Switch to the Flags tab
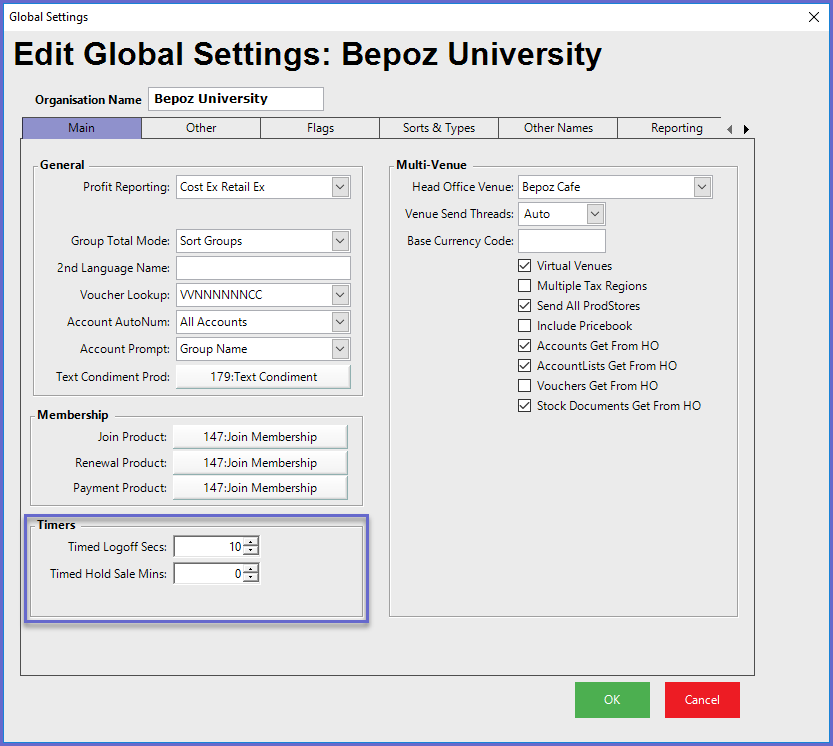The height and width of the screenshot is (746, 833). coord(320,128)
